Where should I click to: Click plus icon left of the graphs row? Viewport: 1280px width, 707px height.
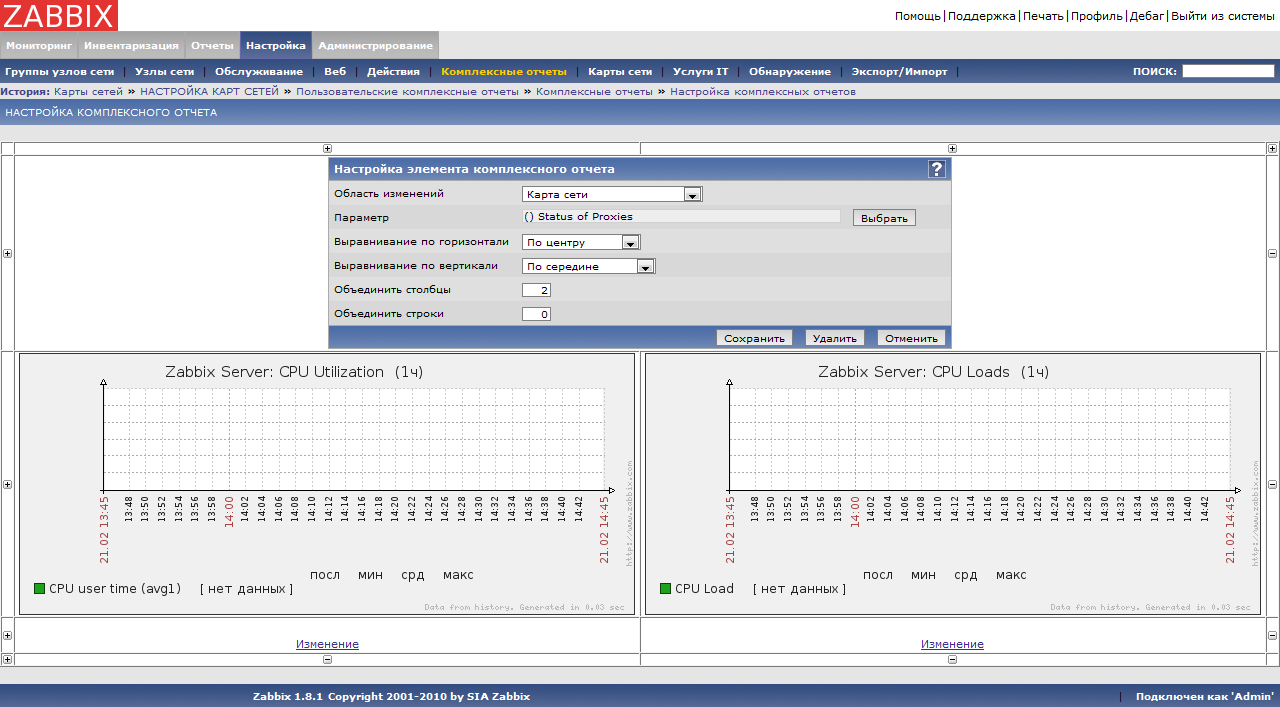[7, 484]
